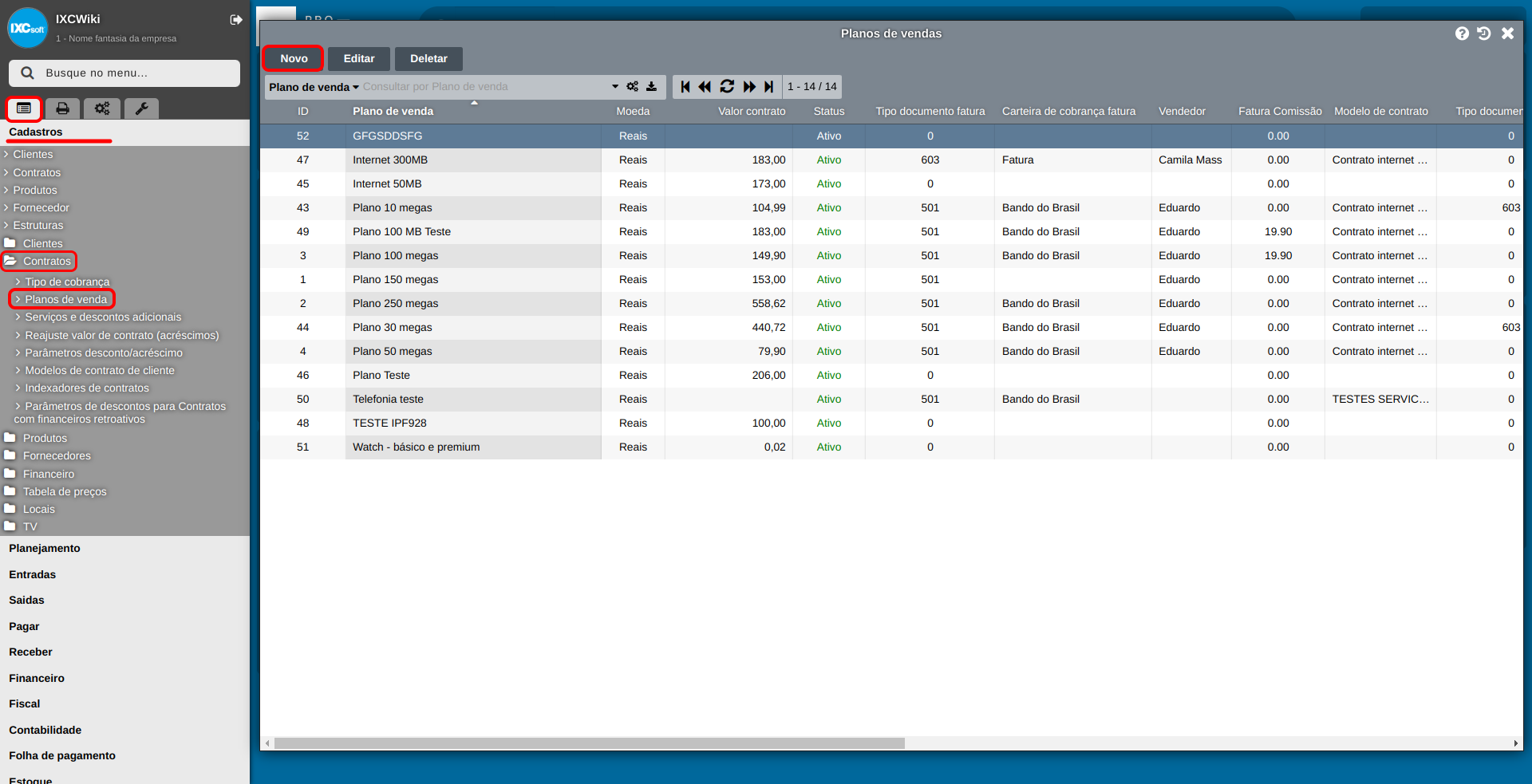Open the Entradas menu section
Screen dimensions: 1532x784
click(33, 574)
